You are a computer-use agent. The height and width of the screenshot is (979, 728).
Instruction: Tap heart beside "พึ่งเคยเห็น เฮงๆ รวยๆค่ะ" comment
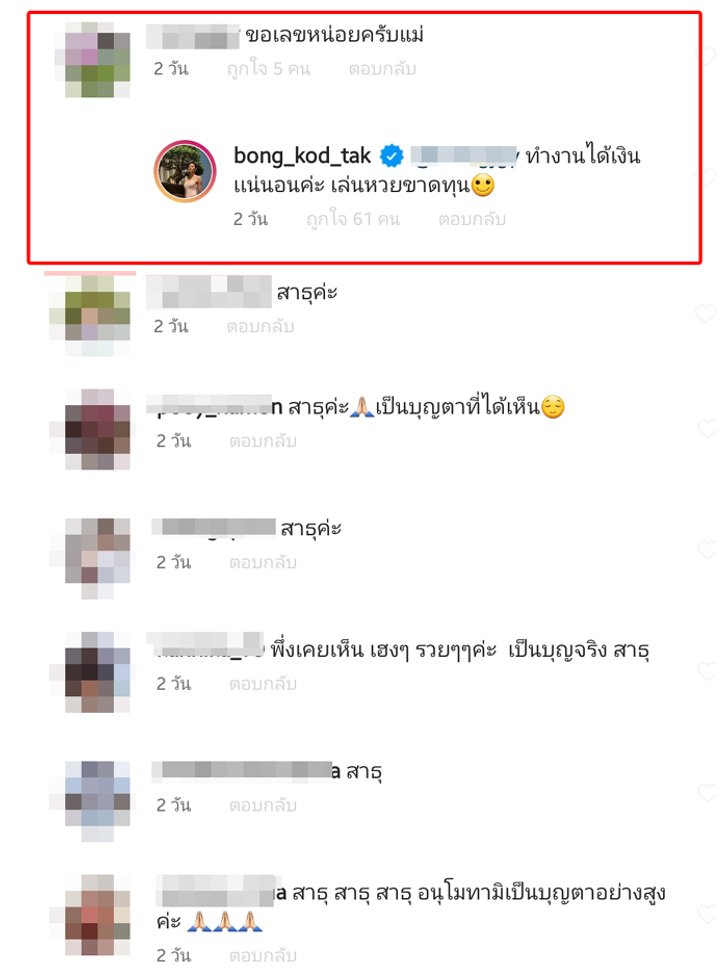click(706, 671)
